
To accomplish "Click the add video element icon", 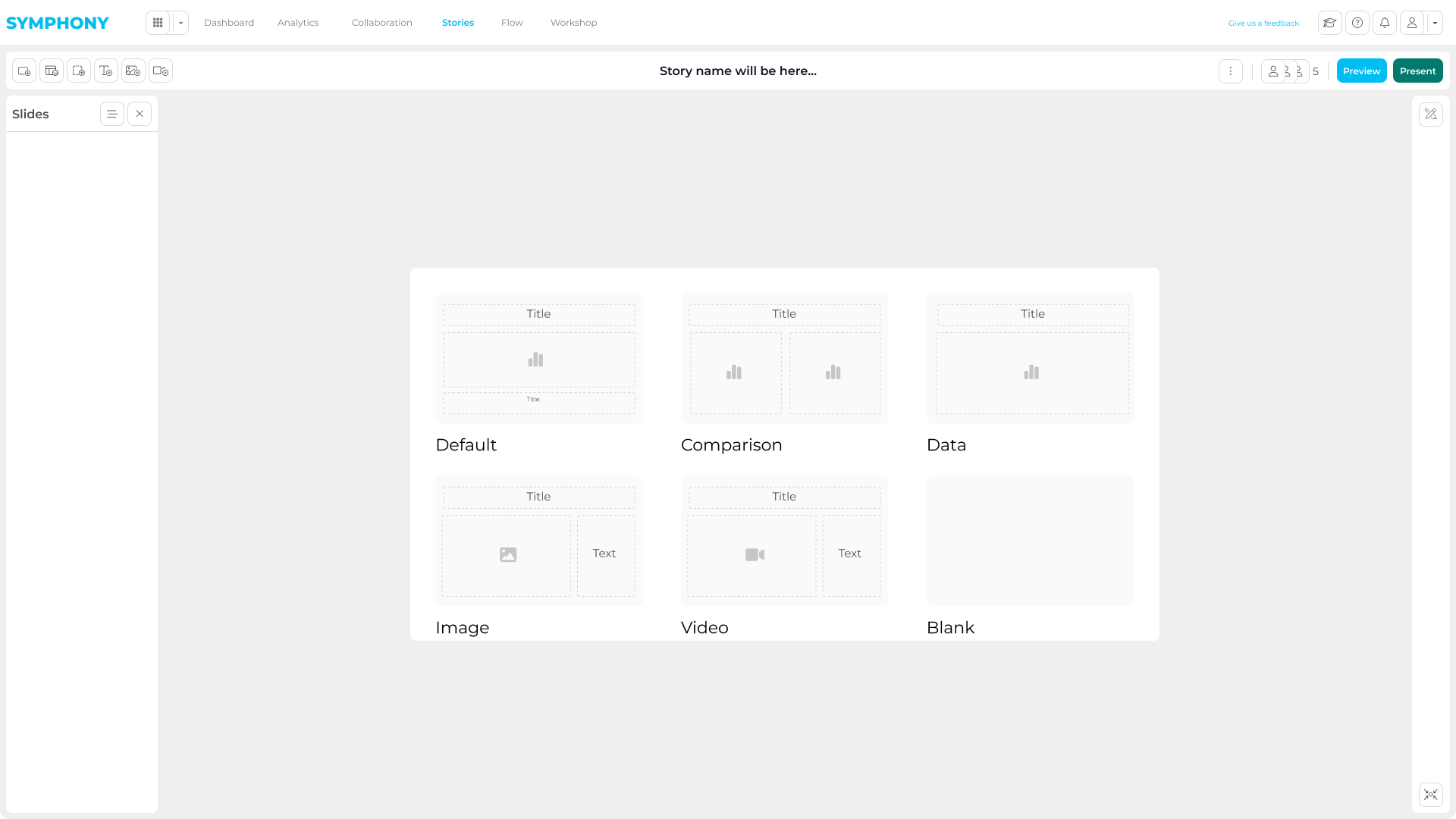I will coord(161,71).
